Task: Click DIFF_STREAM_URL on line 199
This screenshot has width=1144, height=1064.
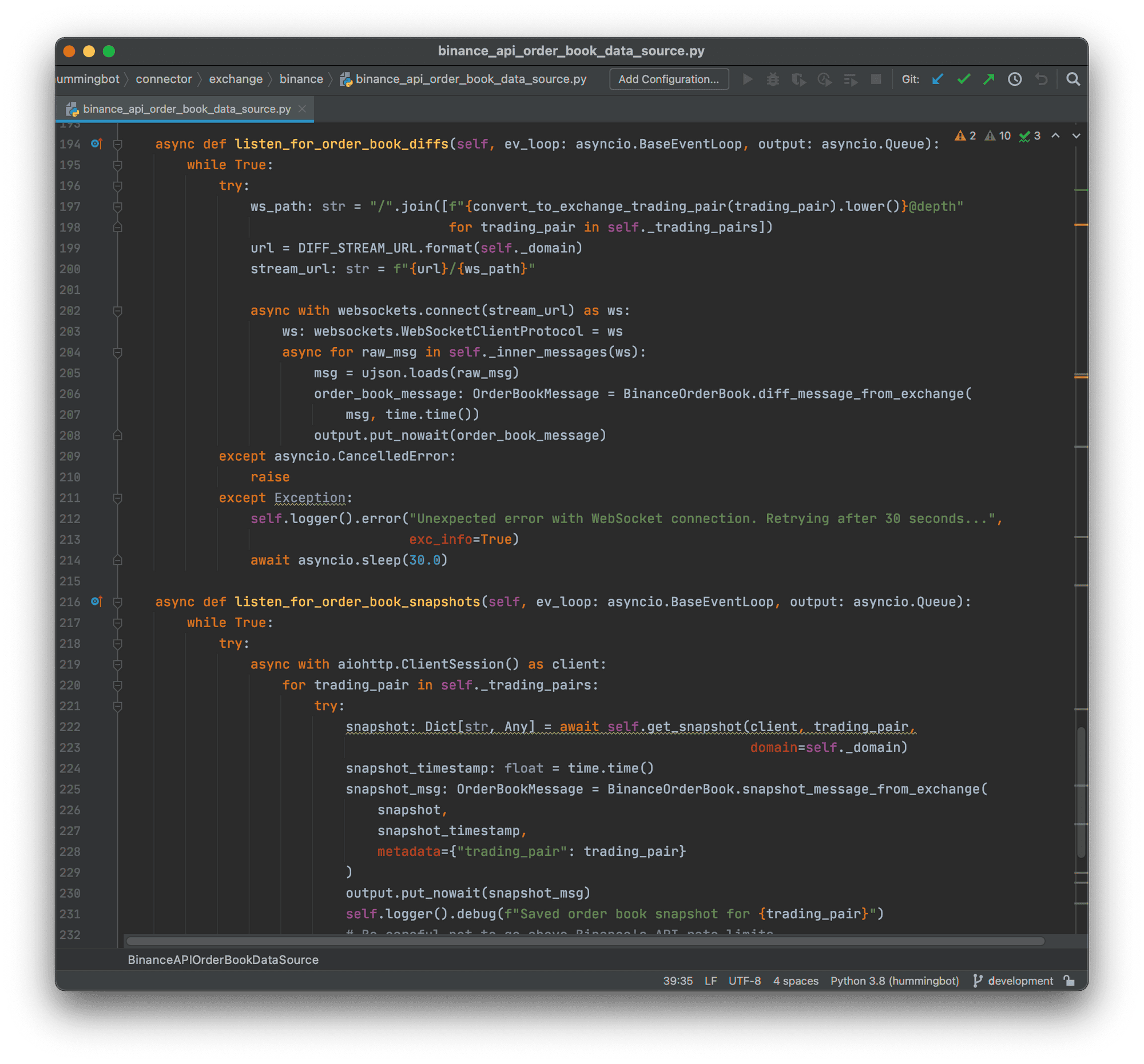Action: pyautogui.click(x=357, y=248)
